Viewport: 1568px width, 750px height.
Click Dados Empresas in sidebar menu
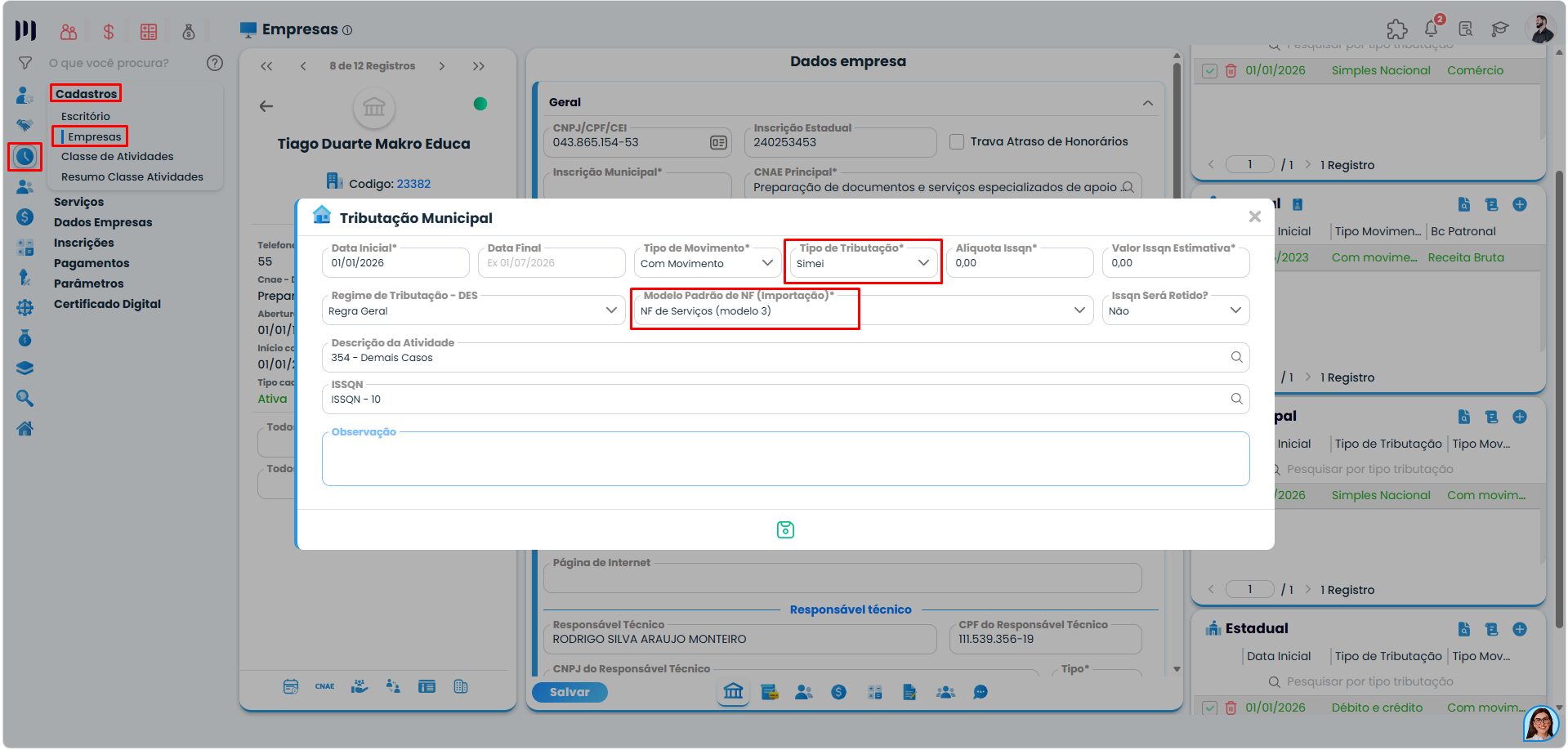pyautogui.click(x=103, y=222)
